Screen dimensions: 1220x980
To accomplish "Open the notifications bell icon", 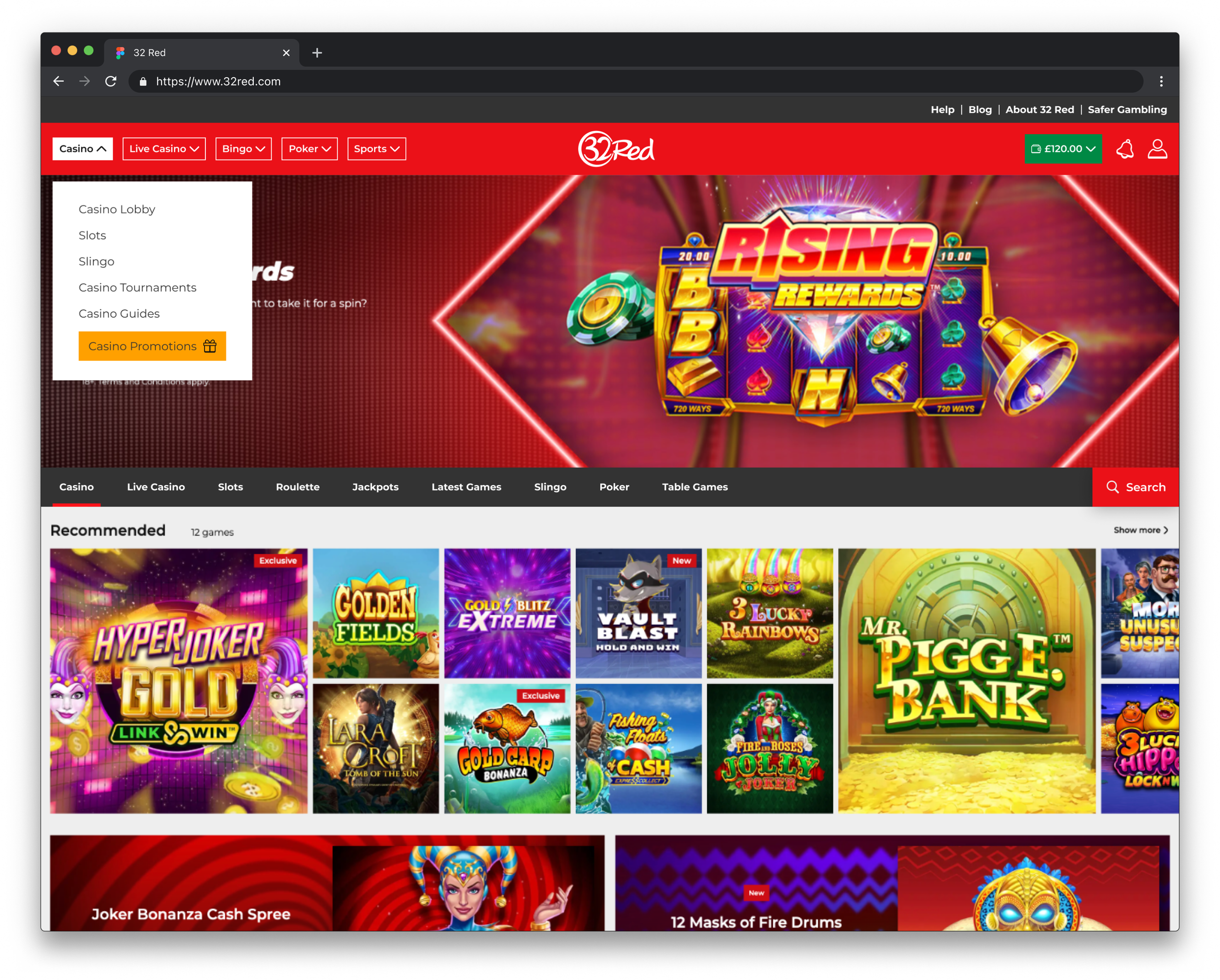I will click(1124, 149).
